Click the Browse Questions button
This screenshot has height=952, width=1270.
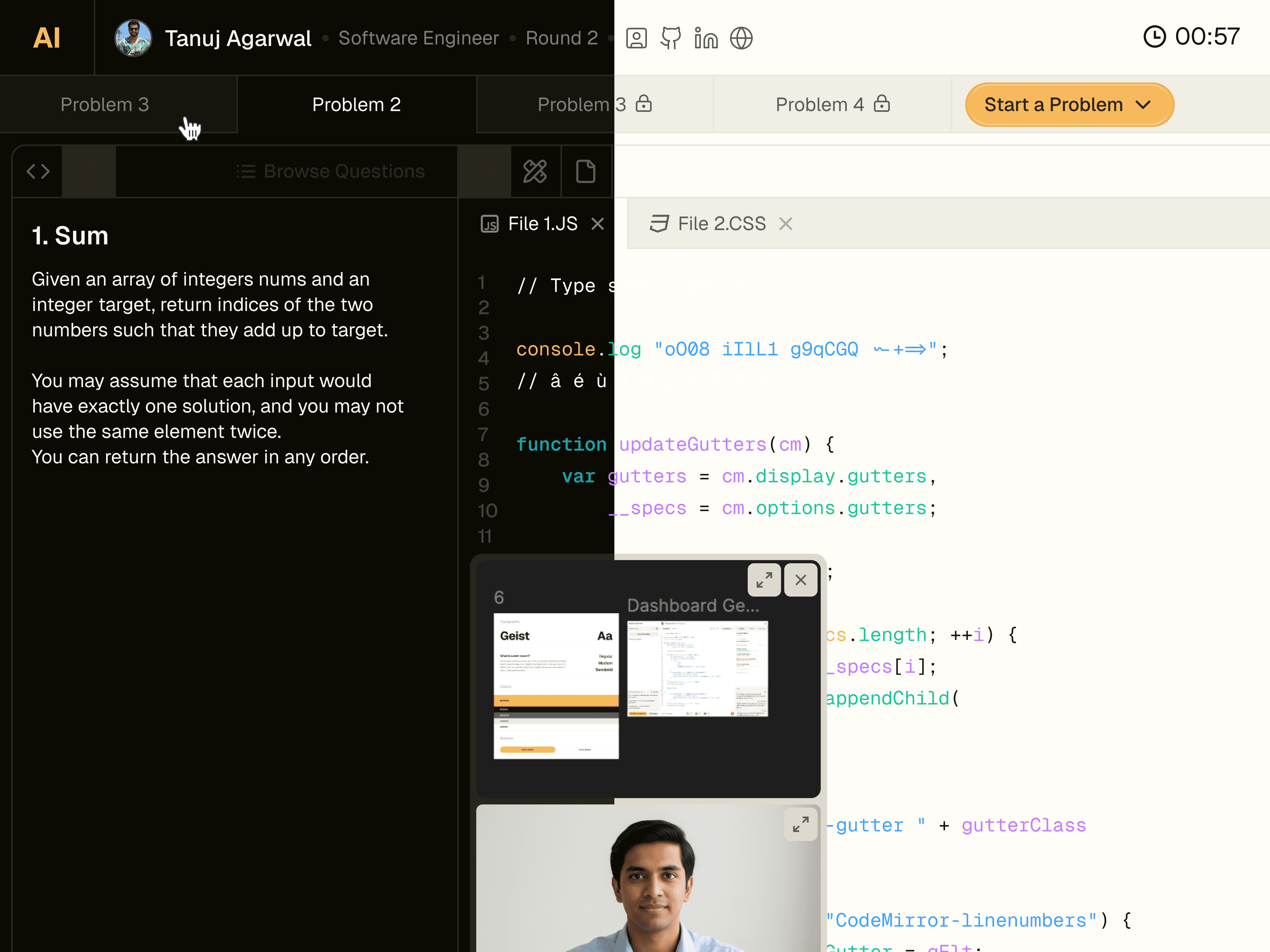(331, 171)
